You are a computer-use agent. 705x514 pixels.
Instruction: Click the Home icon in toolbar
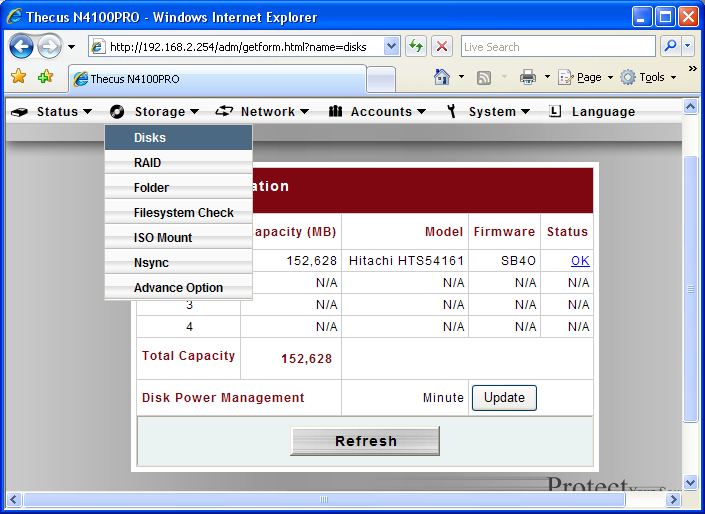pyautogui.click(x=442, y=77)
